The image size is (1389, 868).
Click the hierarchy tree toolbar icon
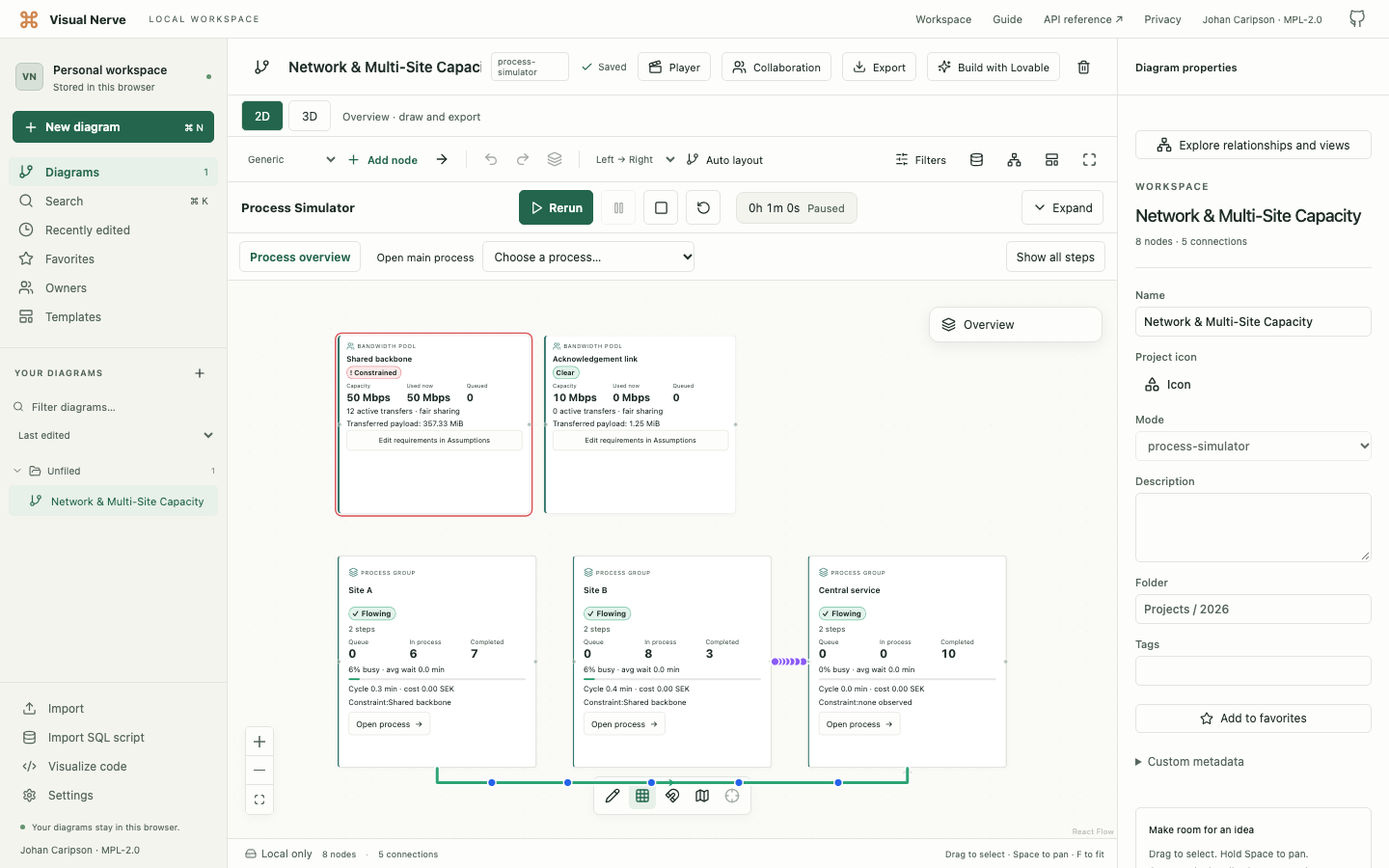[1014, 160]
